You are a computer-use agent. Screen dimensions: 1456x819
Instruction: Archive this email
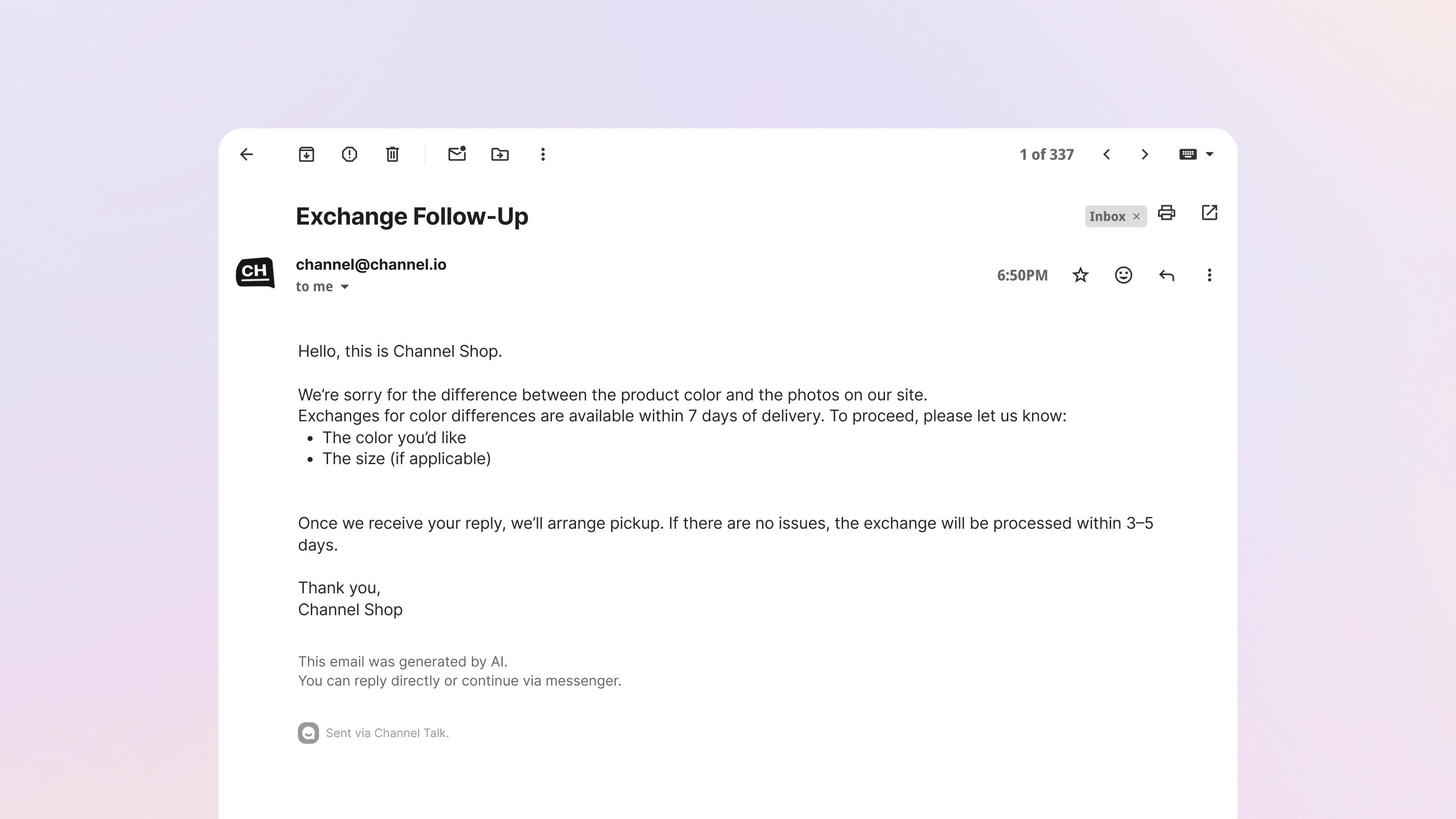click(x=306, y=154)
